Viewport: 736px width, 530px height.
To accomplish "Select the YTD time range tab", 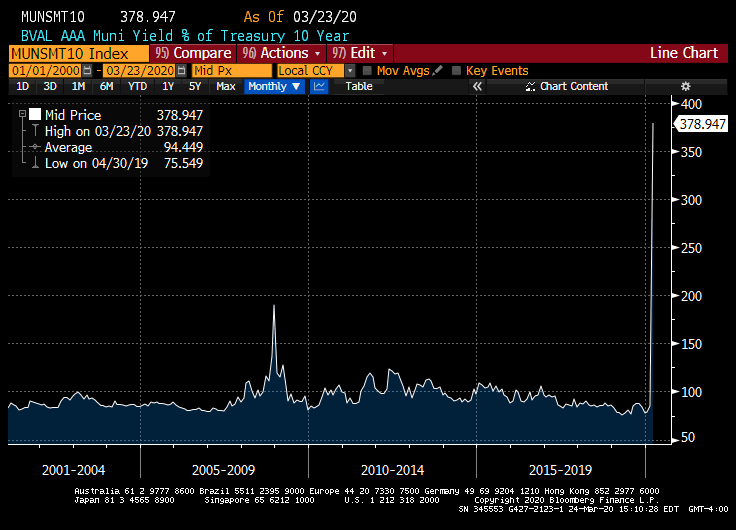I will pyautogui.click(x=137, y=87).
